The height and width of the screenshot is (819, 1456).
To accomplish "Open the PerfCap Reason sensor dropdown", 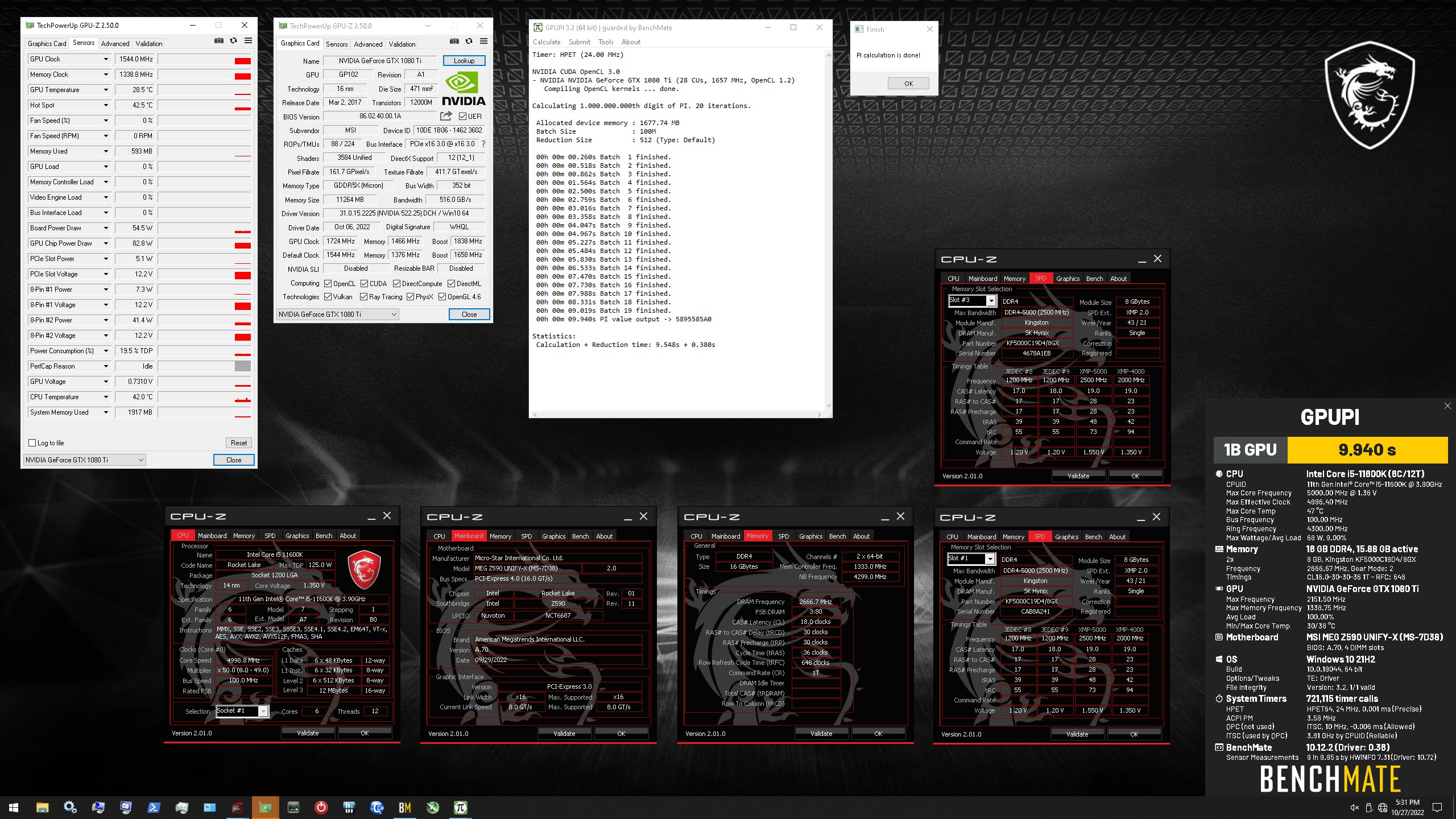I will coord(105,366).
